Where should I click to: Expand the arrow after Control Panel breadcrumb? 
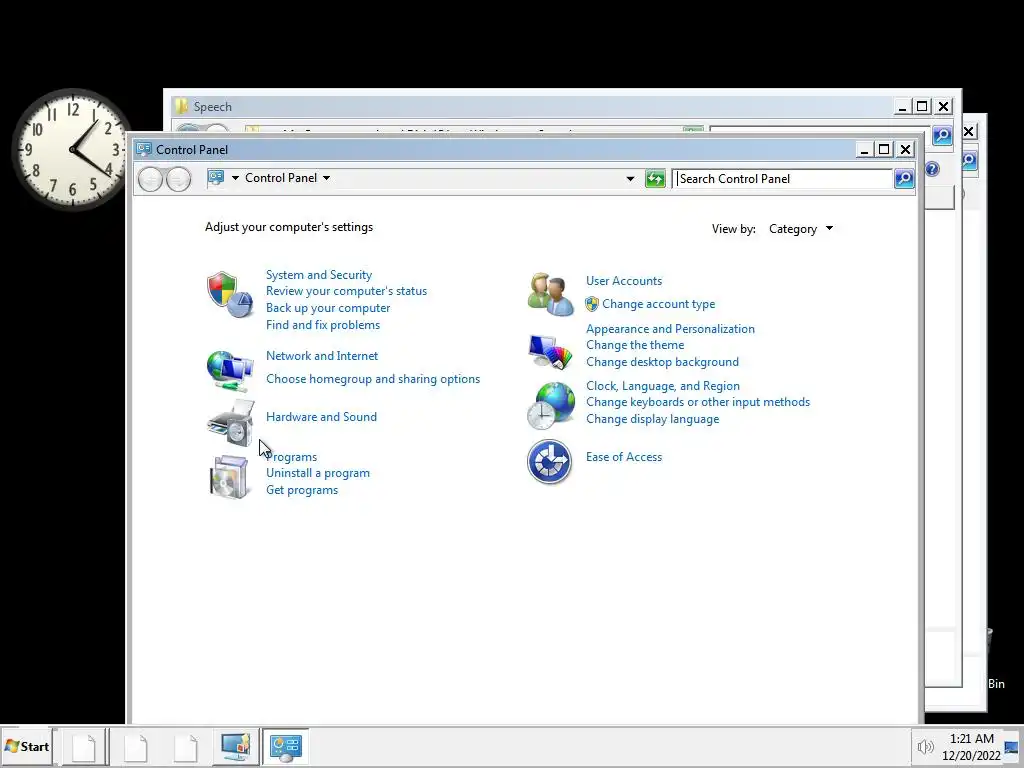pos(327,178)
